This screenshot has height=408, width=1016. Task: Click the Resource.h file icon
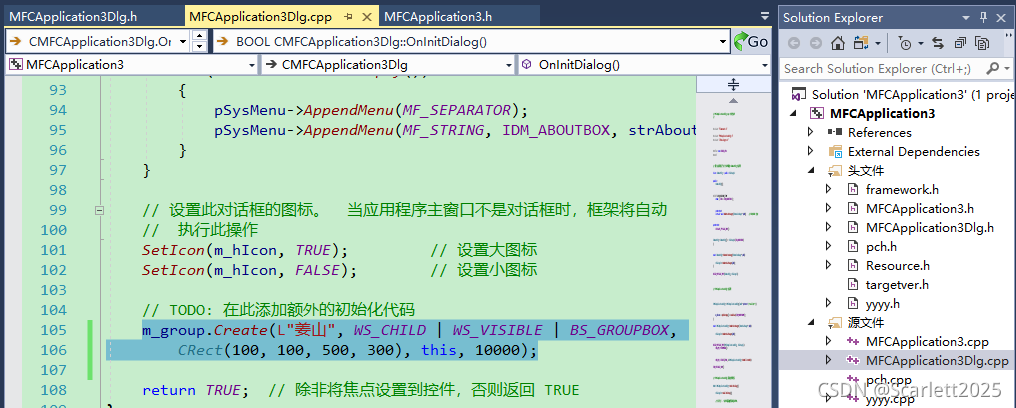click(x=853, y=266)
